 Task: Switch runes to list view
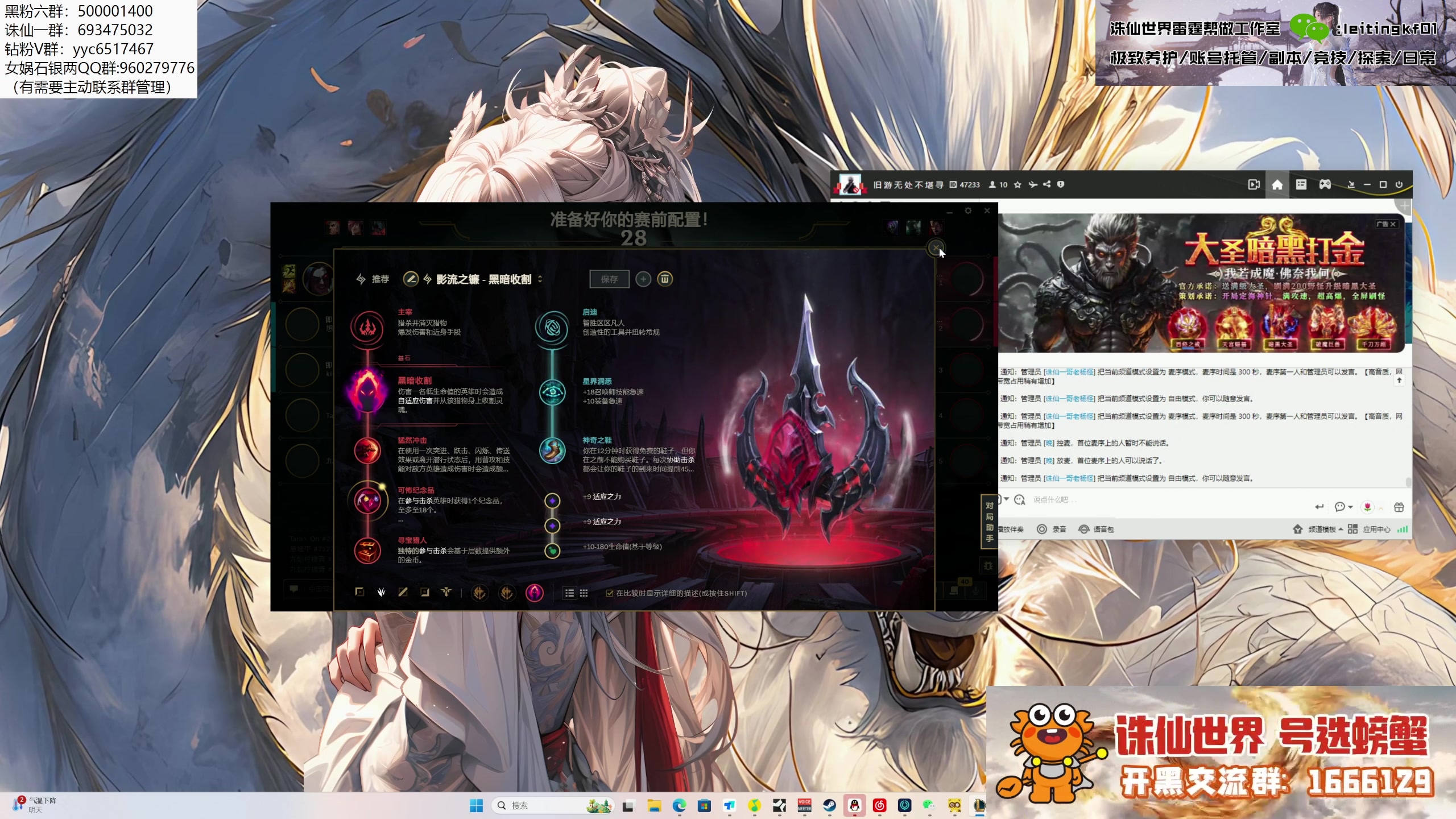[569, 593]
